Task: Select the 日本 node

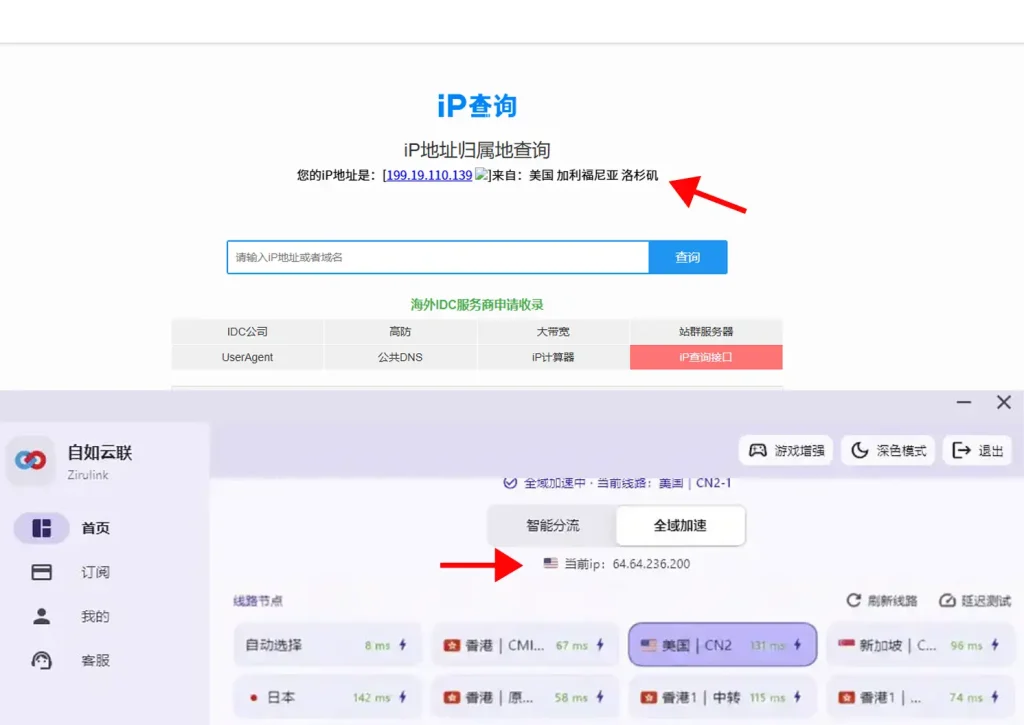Action: pos(327,698)
